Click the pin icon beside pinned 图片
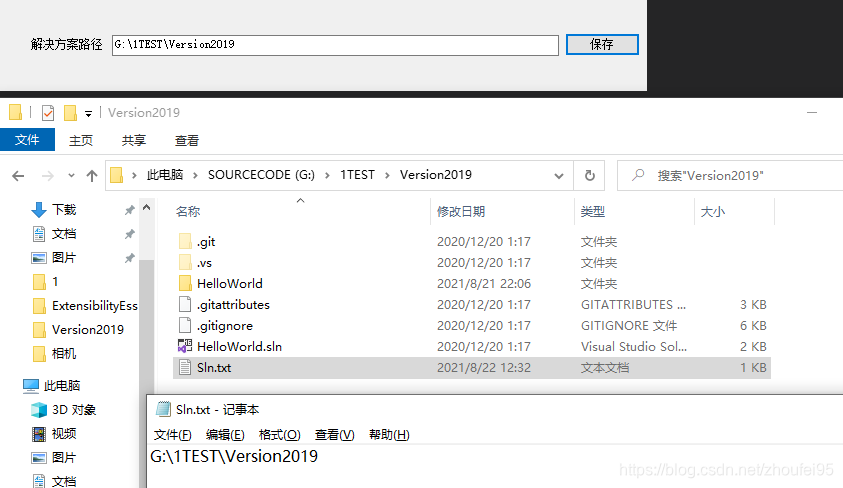The image size is (843, 488). (130, 258)
